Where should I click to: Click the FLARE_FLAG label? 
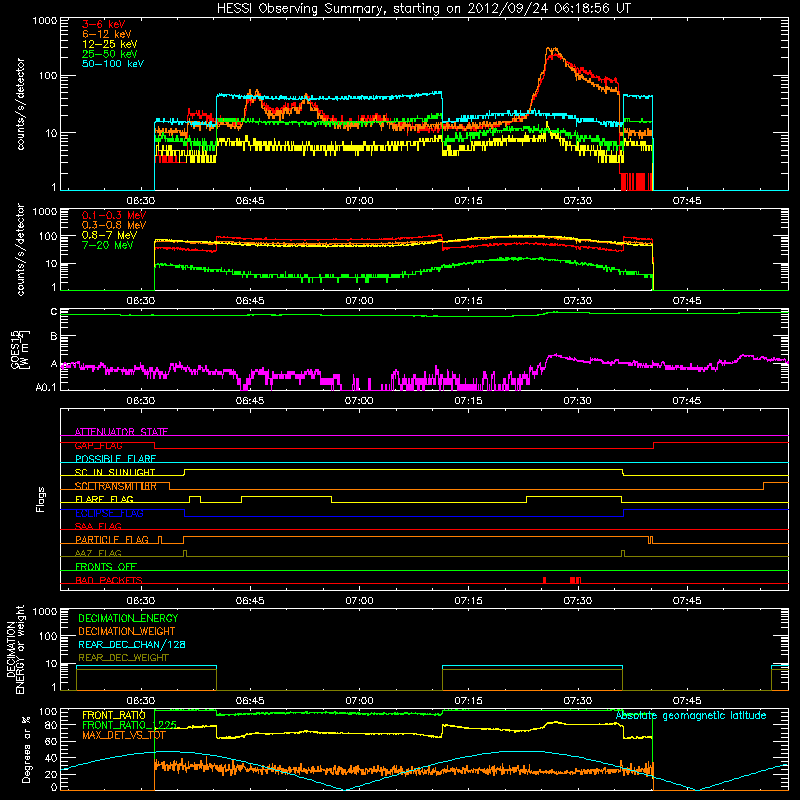pyautogui.click(x=104, y=499)
